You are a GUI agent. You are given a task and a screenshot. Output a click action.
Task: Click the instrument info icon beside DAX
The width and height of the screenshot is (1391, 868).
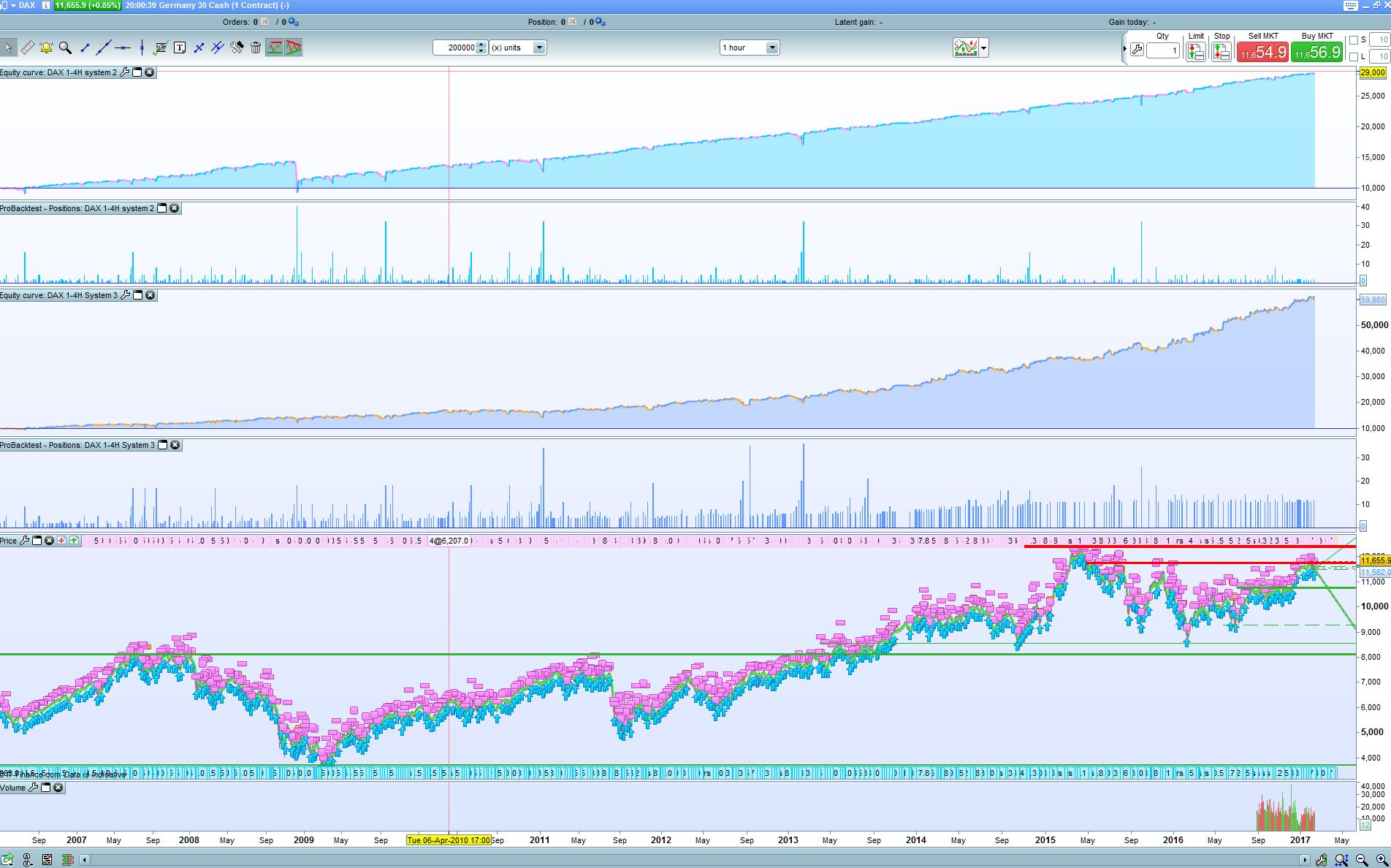46,5
